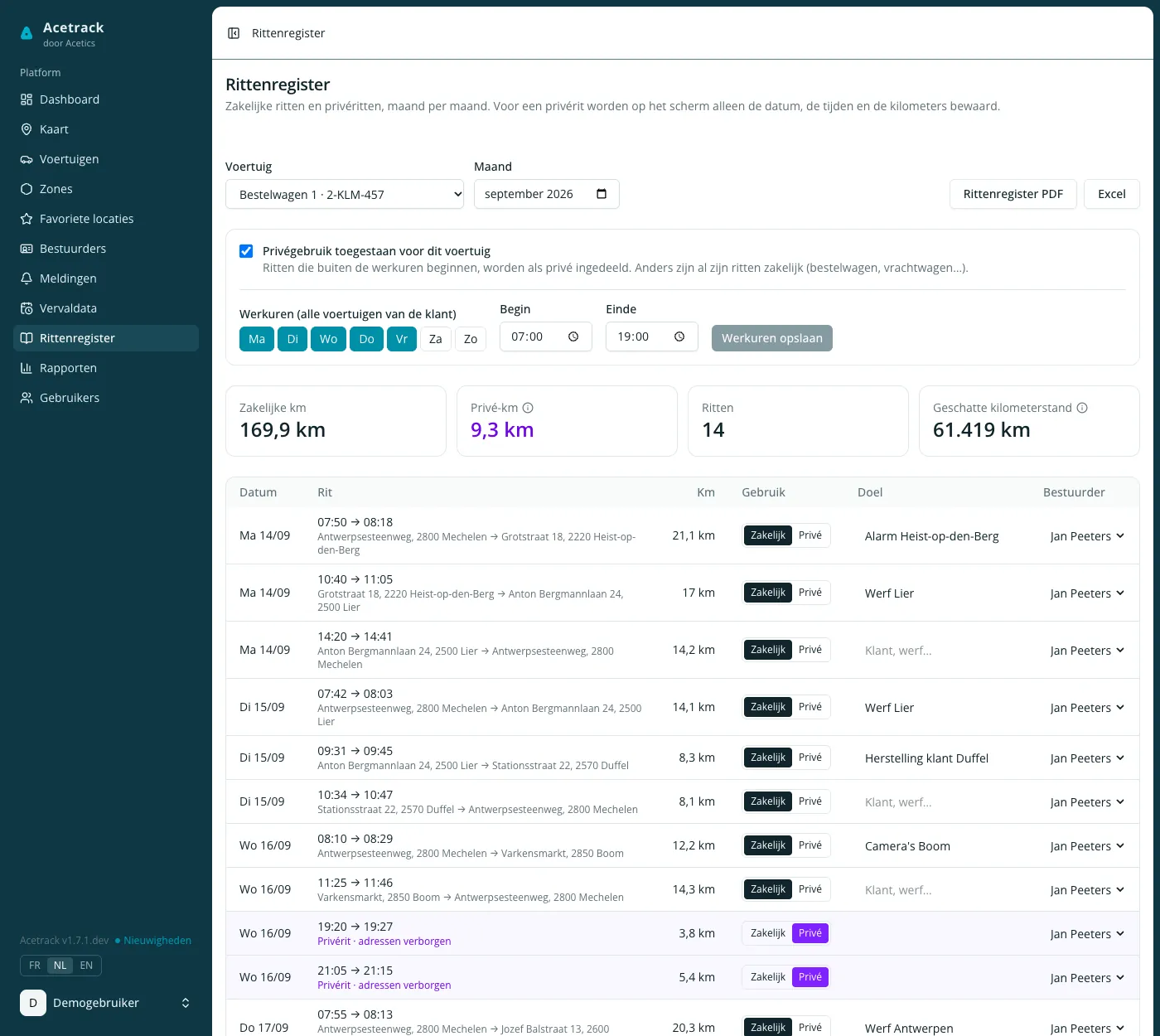Click the Meldingen bell icon
Screen dimensions: 1160x1036
27,278
